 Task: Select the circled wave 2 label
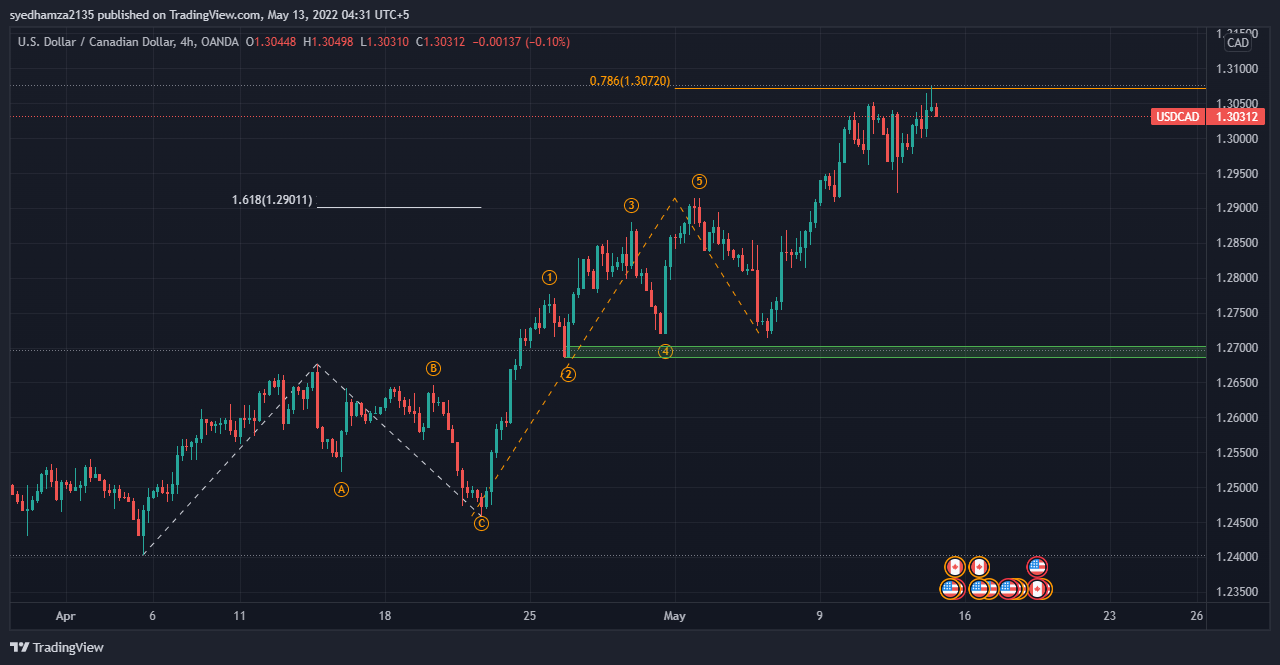click(x=568, y=374)
